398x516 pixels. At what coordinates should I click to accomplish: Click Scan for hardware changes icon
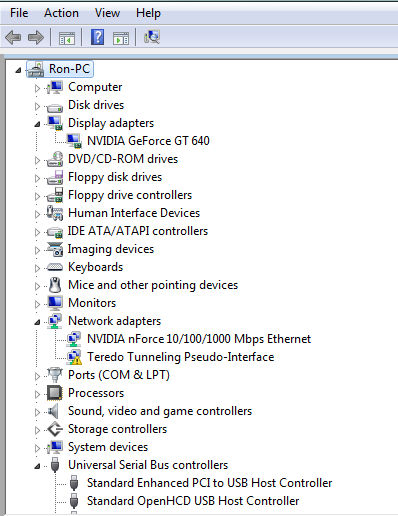tap(152, 37)
